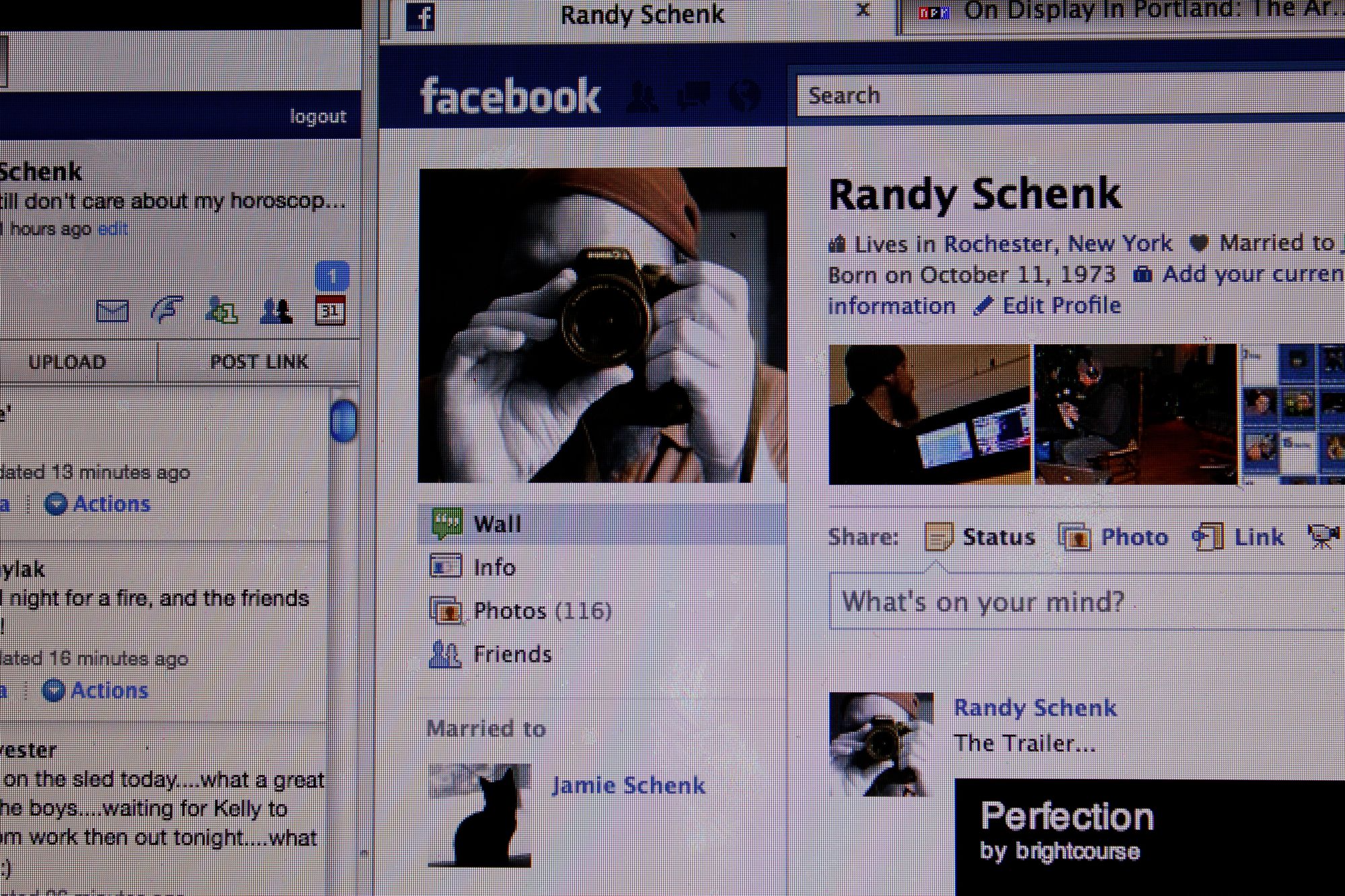Click the Photo icon in the Share bar
Screen dimensions: 1345x896
click(1075, 537)
